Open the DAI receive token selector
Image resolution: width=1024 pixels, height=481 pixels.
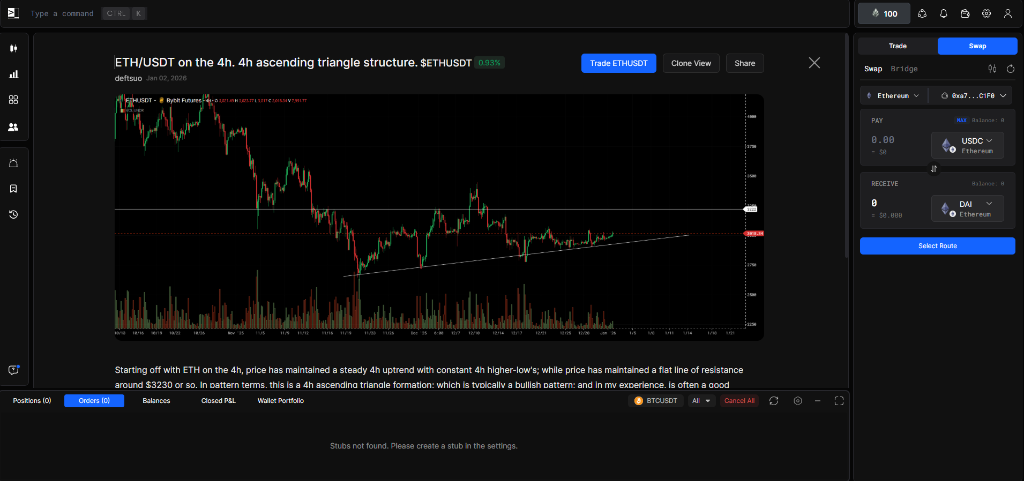(x=967, y=209)
